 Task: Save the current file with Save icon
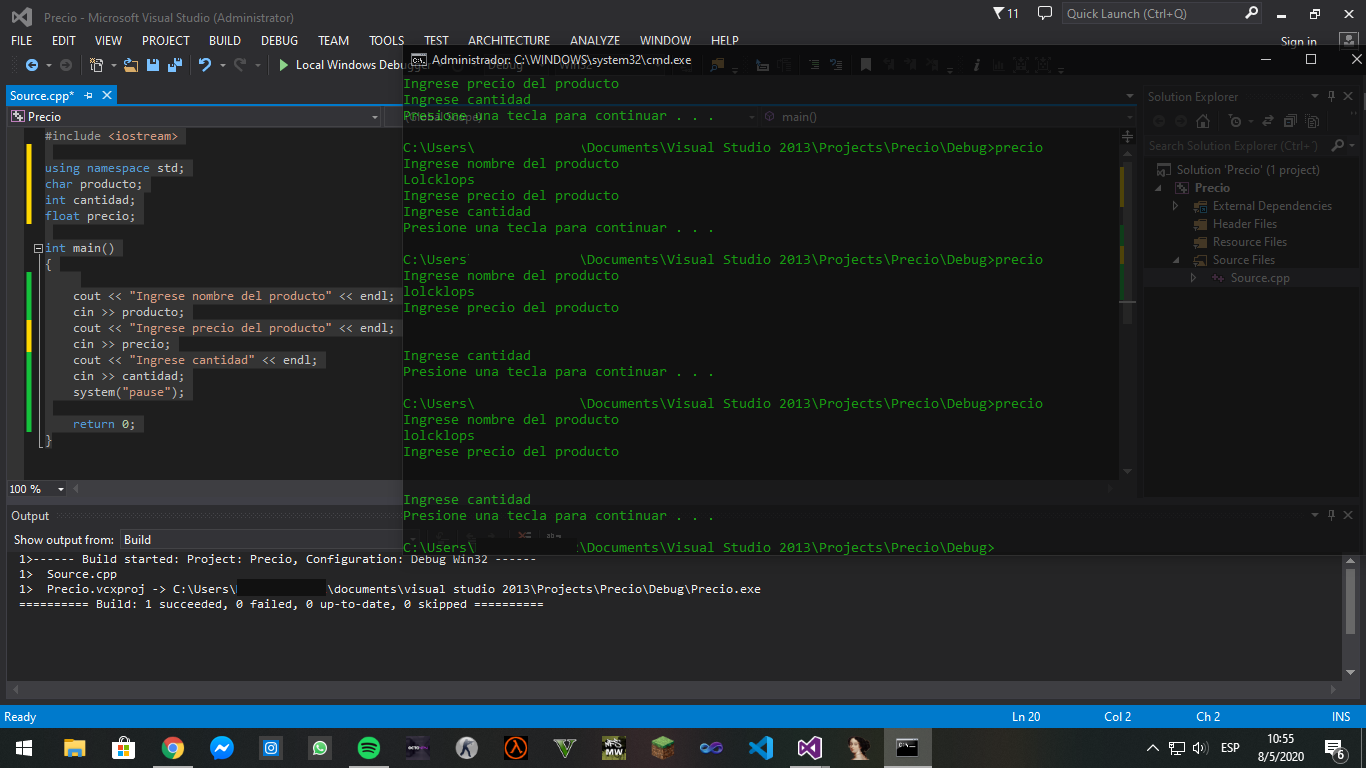[x=153, y=65]
